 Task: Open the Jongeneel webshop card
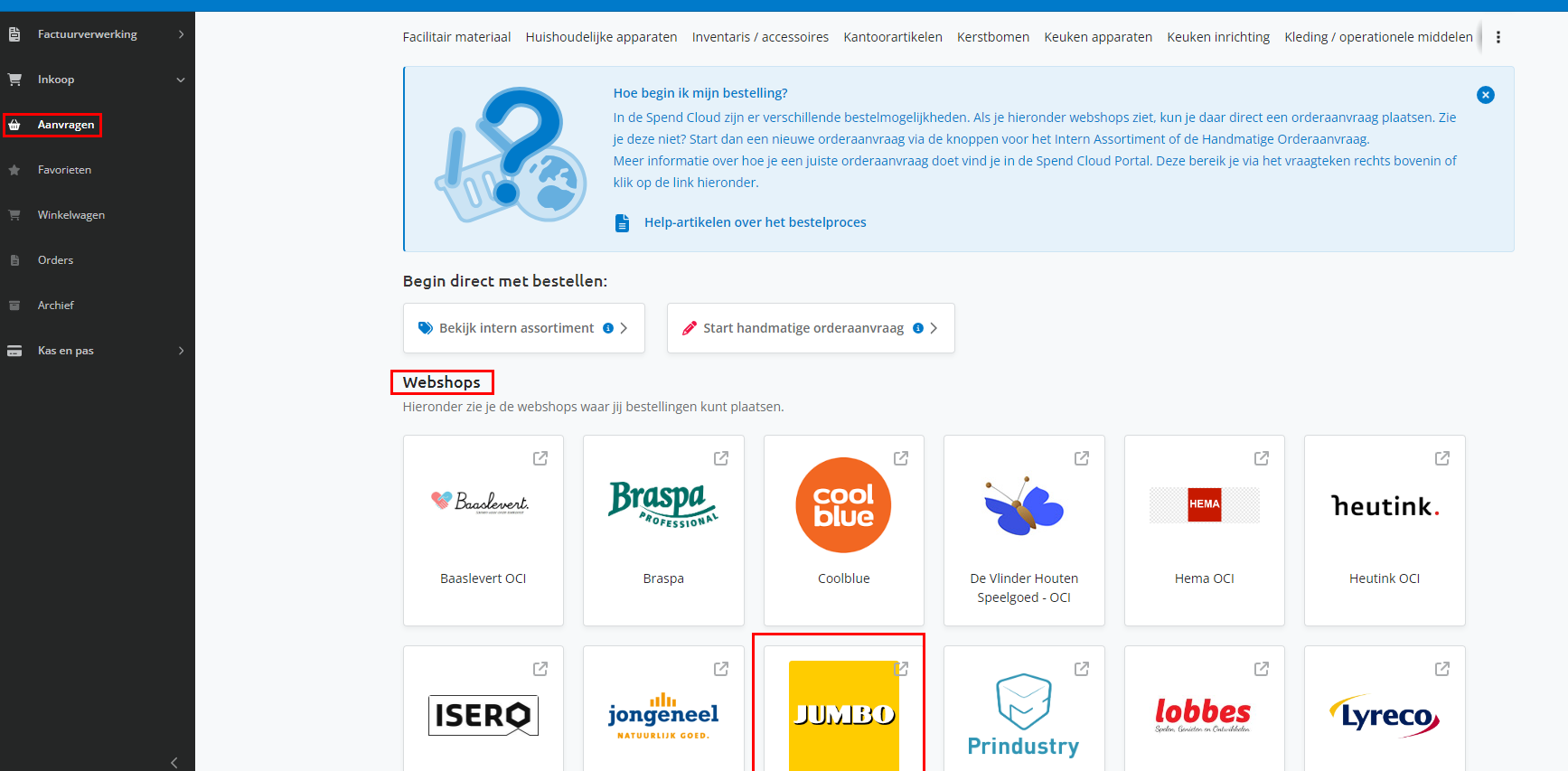tap(663, 710)
